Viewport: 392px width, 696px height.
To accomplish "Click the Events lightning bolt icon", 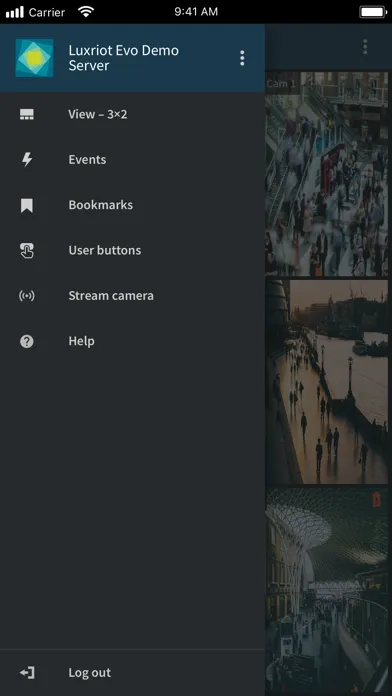I will (27, 160).
